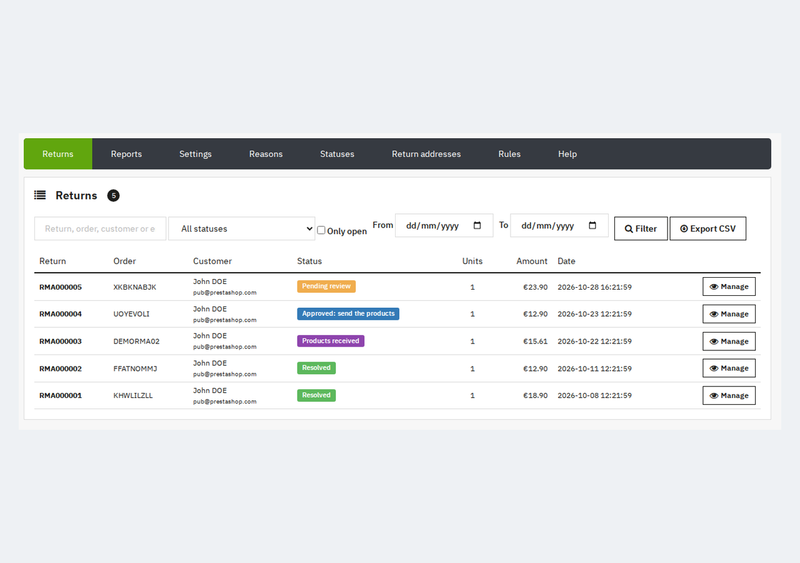Click date 2026-10-28 16:21:59
Viewport: 800px width, 563px height.
coord(594,287)
